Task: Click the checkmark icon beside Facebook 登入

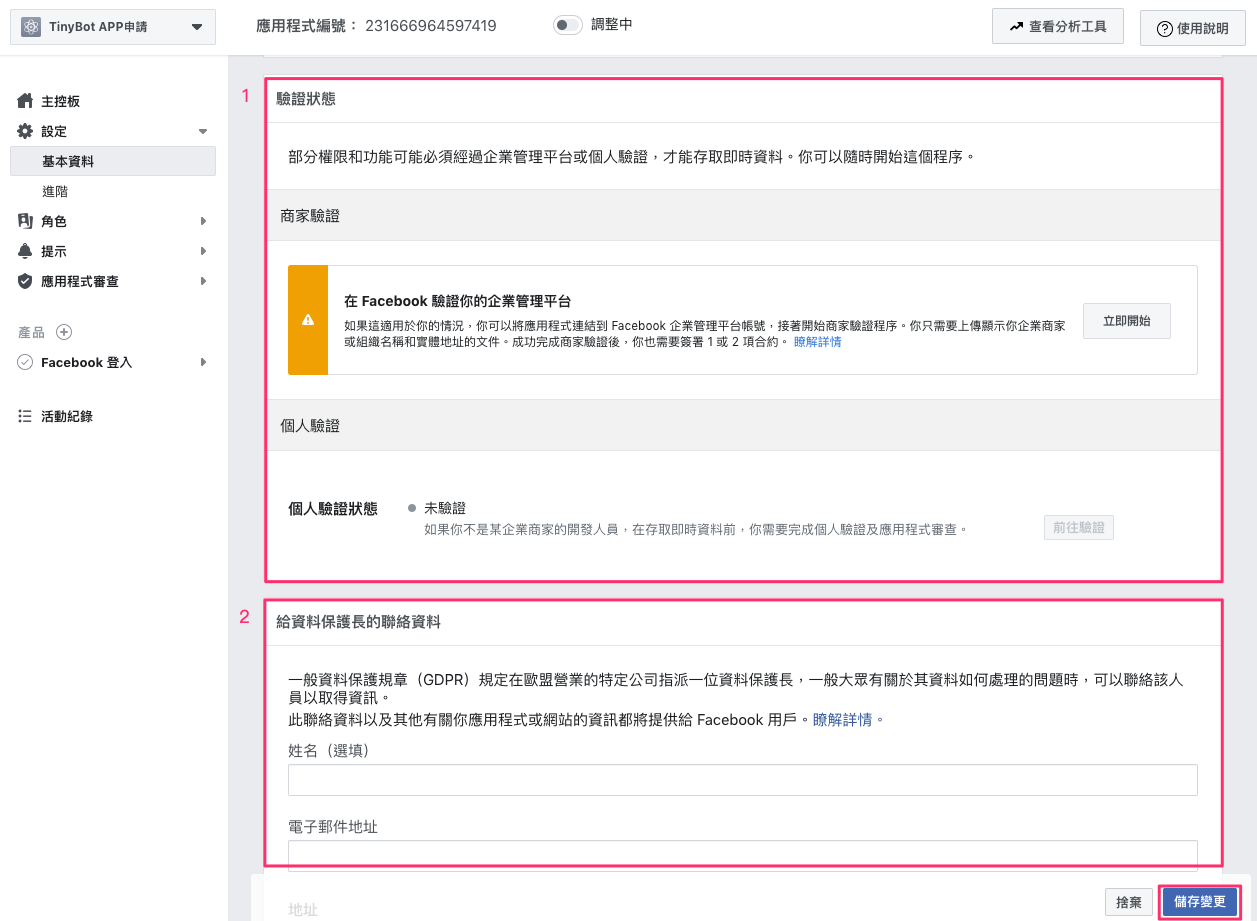Action: pos(26,362)
